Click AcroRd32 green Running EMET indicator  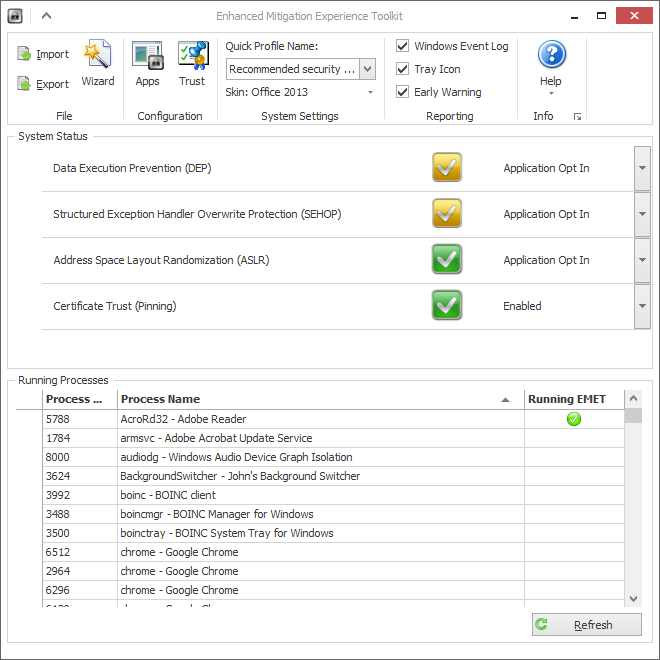[x=574, y=419]
